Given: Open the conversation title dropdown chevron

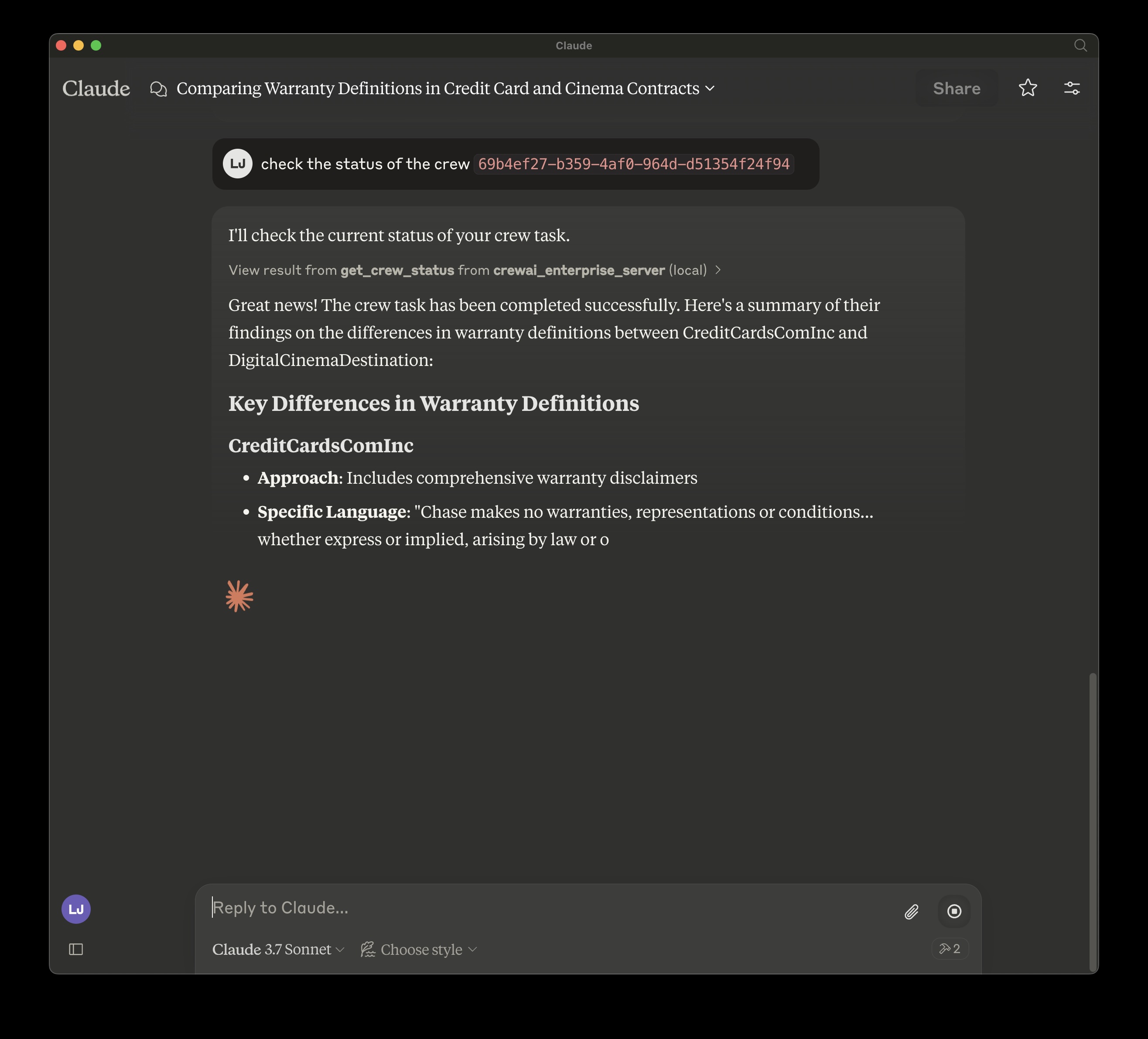Looking at the screenshot, I should pos(710,89).
